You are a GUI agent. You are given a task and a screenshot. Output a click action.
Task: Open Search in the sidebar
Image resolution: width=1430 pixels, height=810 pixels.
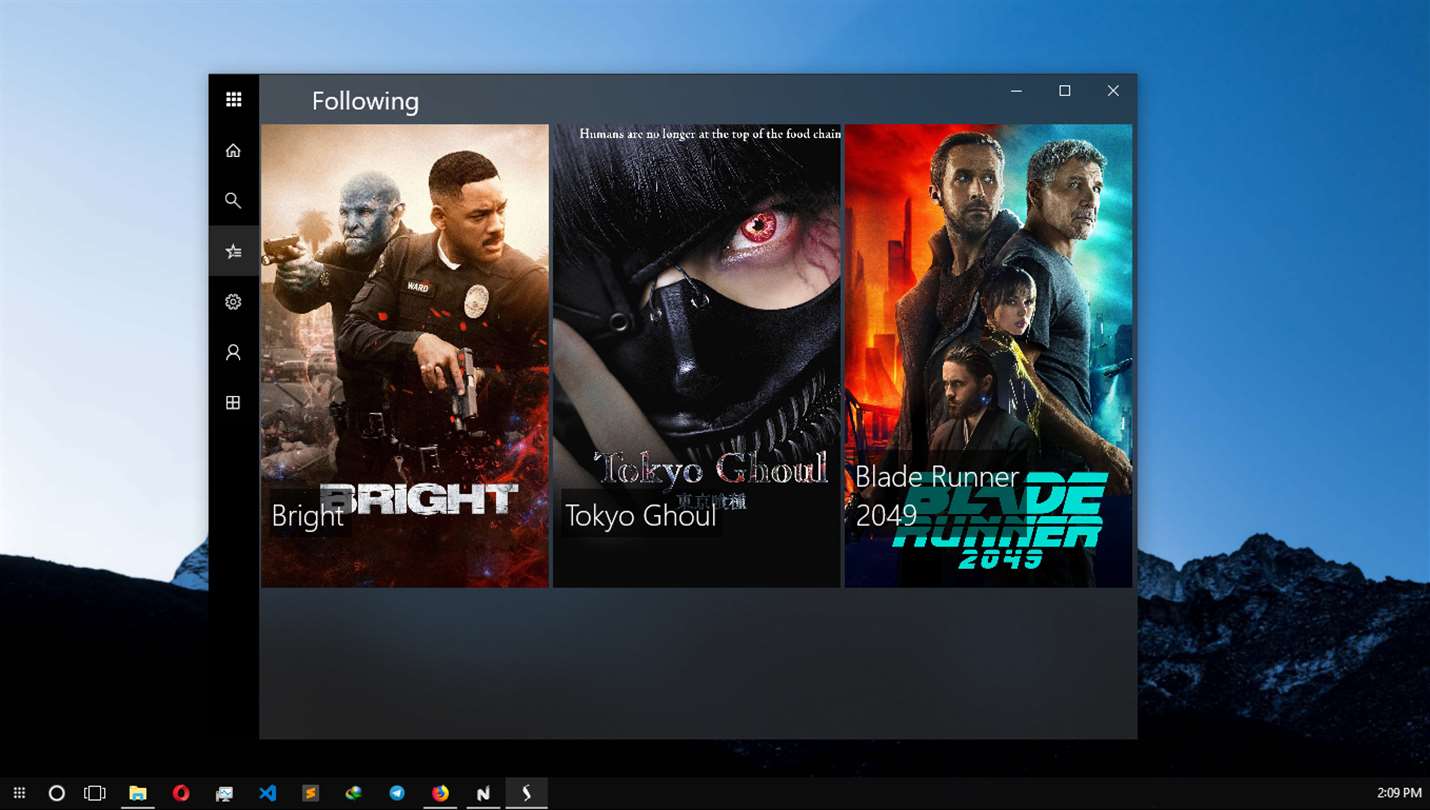click(233, 200)
